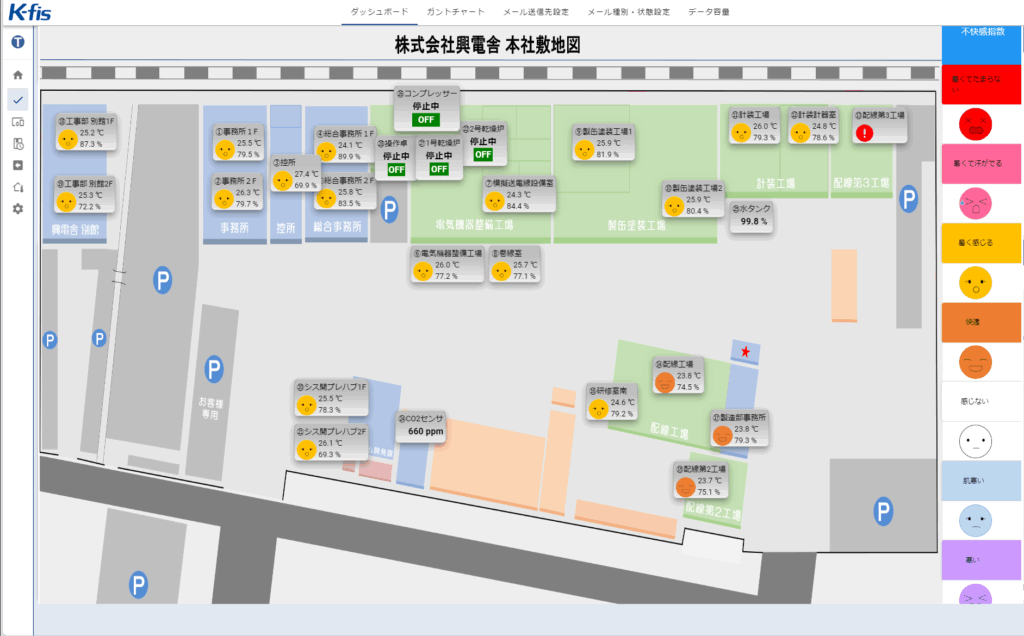The height and width of the screenshot is (636, 1024).
Task: Click the yellow face icon for 控所
Action: [x=282, y=179]
